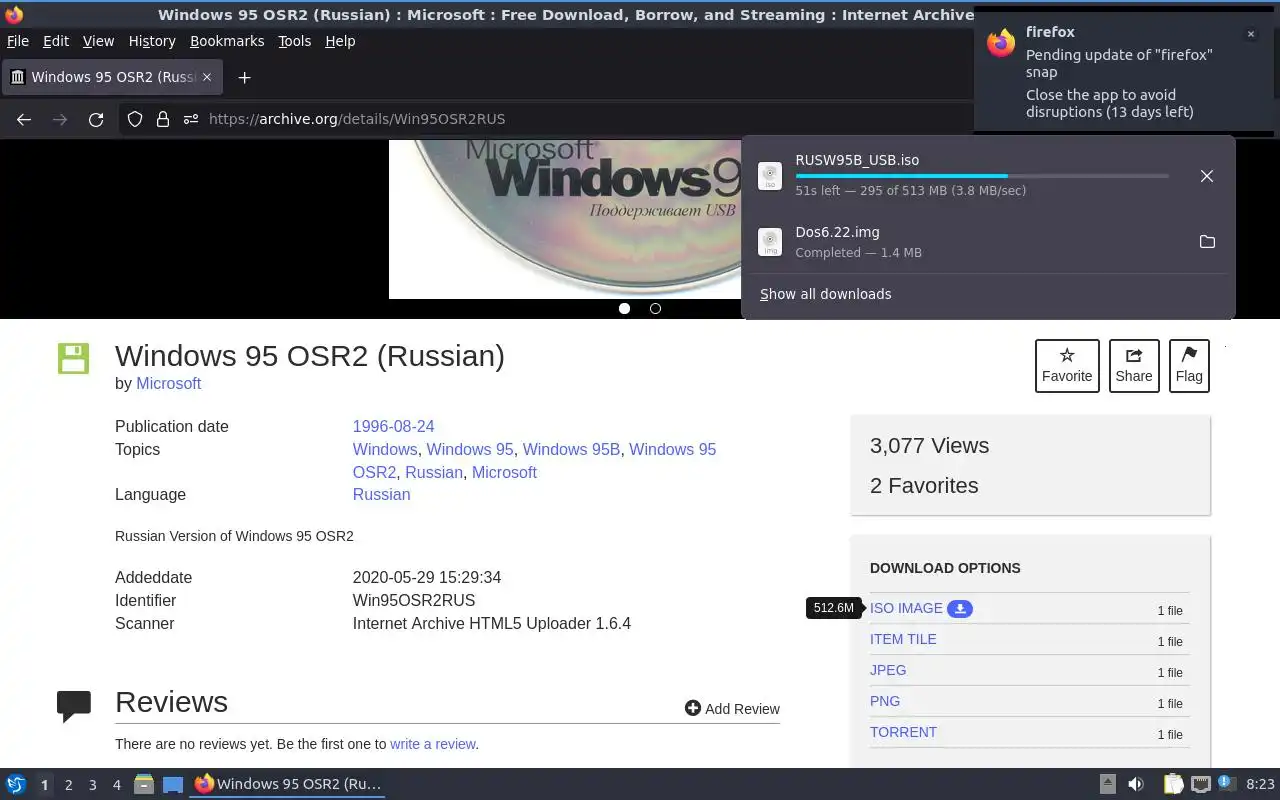Open the PNG download option

tap(885, 701)
